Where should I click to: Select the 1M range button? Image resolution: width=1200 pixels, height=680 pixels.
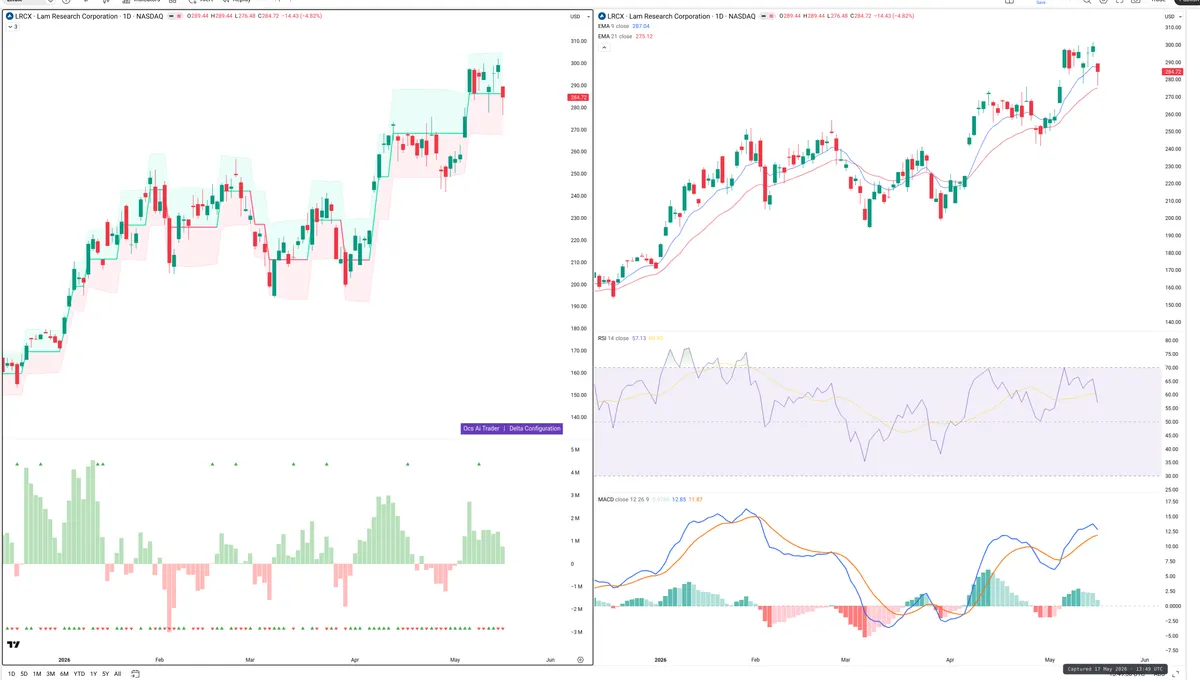[x=37, y=674]
